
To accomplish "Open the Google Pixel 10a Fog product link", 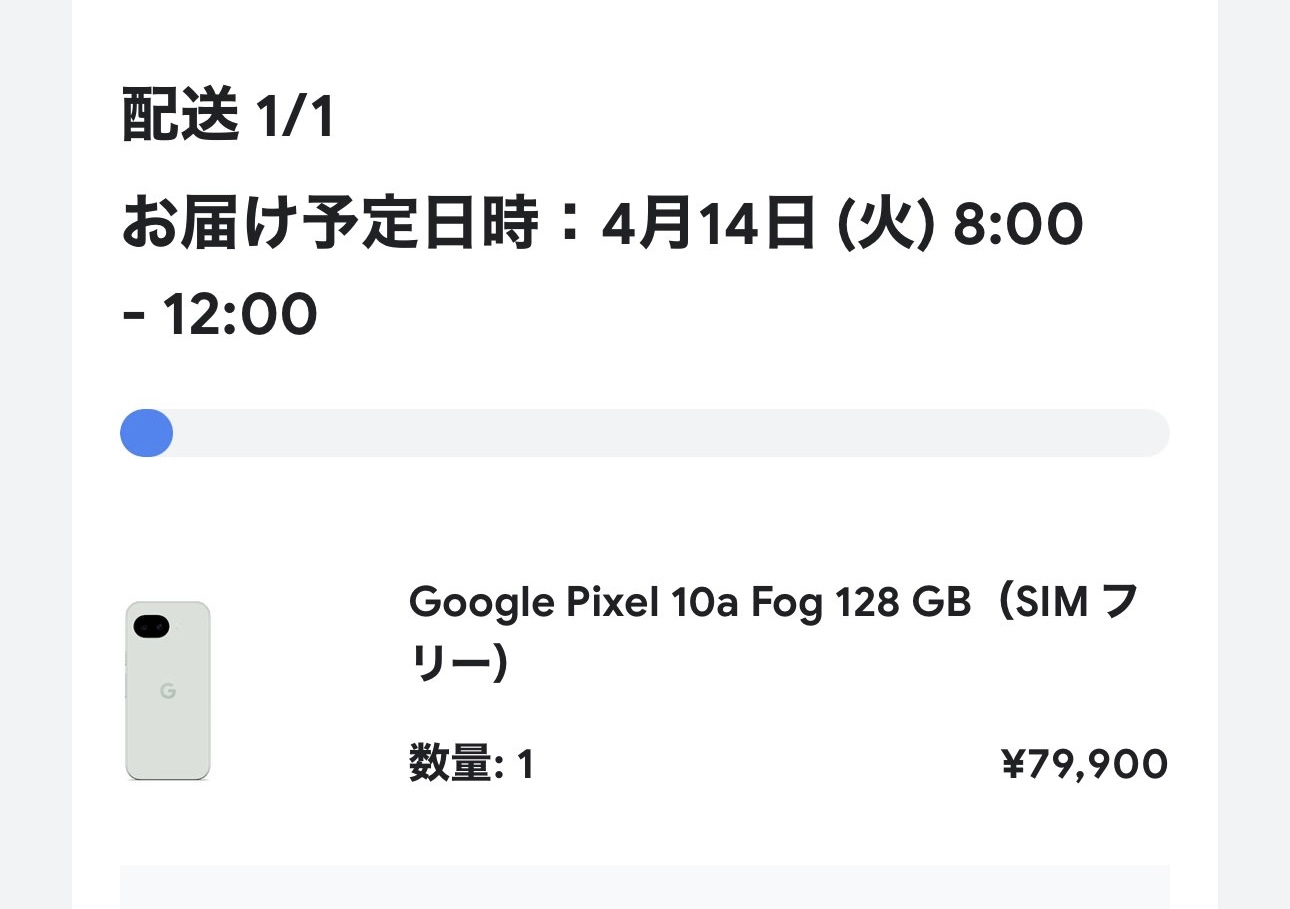I will click(x=690, y=600).
